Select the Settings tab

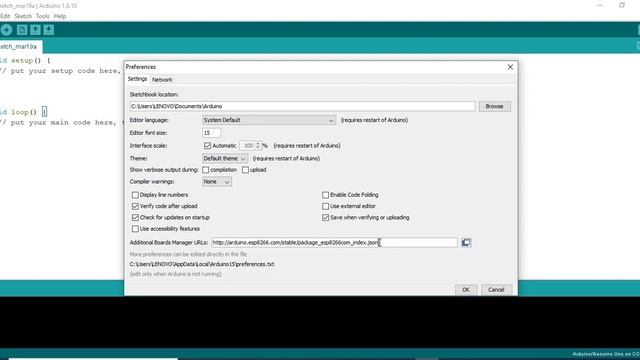[137, 79]
